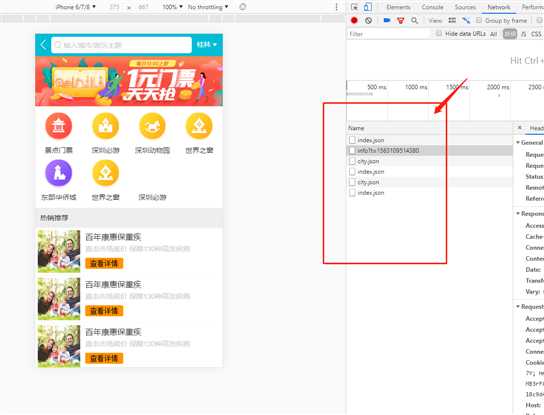Toggle the overview waterfall icon
This screenshot has height=415, width=544.
[x=466, y=20]
